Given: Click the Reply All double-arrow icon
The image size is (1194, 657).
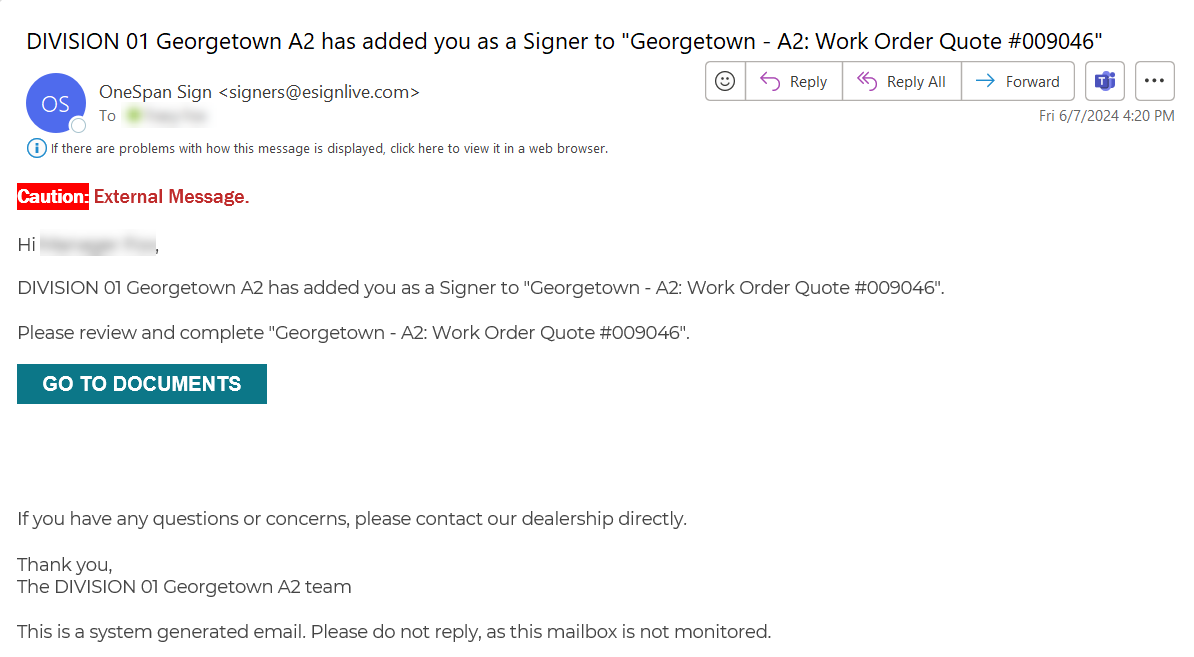Looking at the screenshot, I should click(x=867, y=81).
